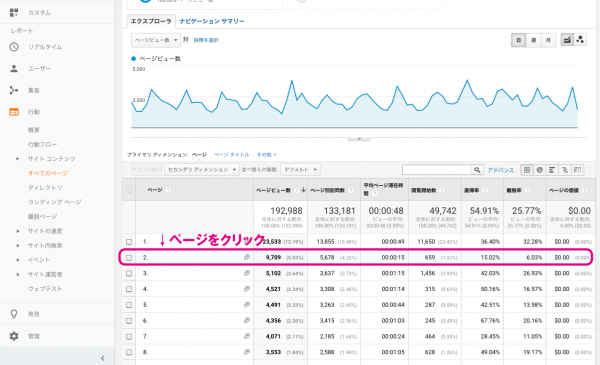The width and height of the screenshot is (600, 365).
Task: Open ランディング ページ report
Action: tap(54, 202)
